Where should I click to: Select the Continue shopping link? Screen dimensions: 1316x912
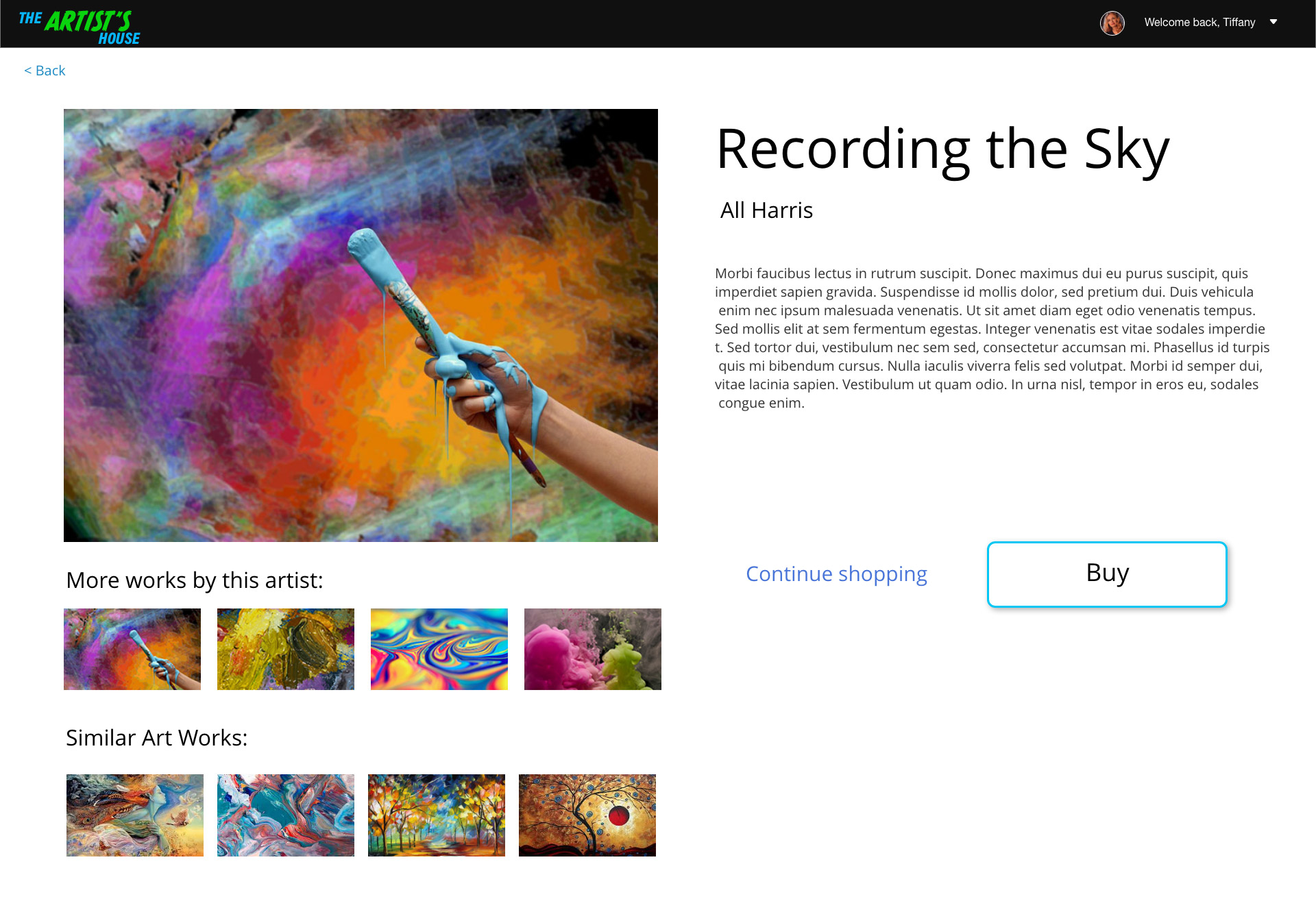(836, 574)
